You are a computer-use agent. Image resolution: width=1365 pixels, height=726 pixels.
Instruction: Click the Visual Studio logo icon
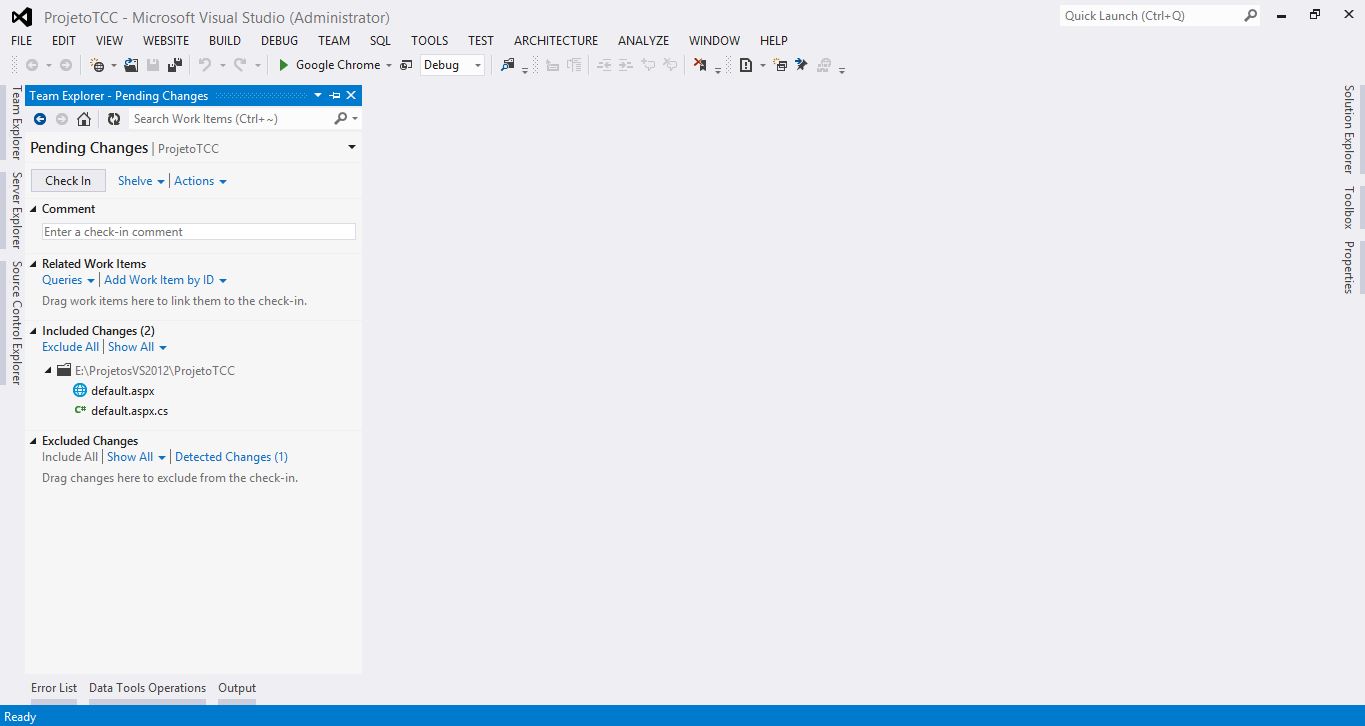21,17
